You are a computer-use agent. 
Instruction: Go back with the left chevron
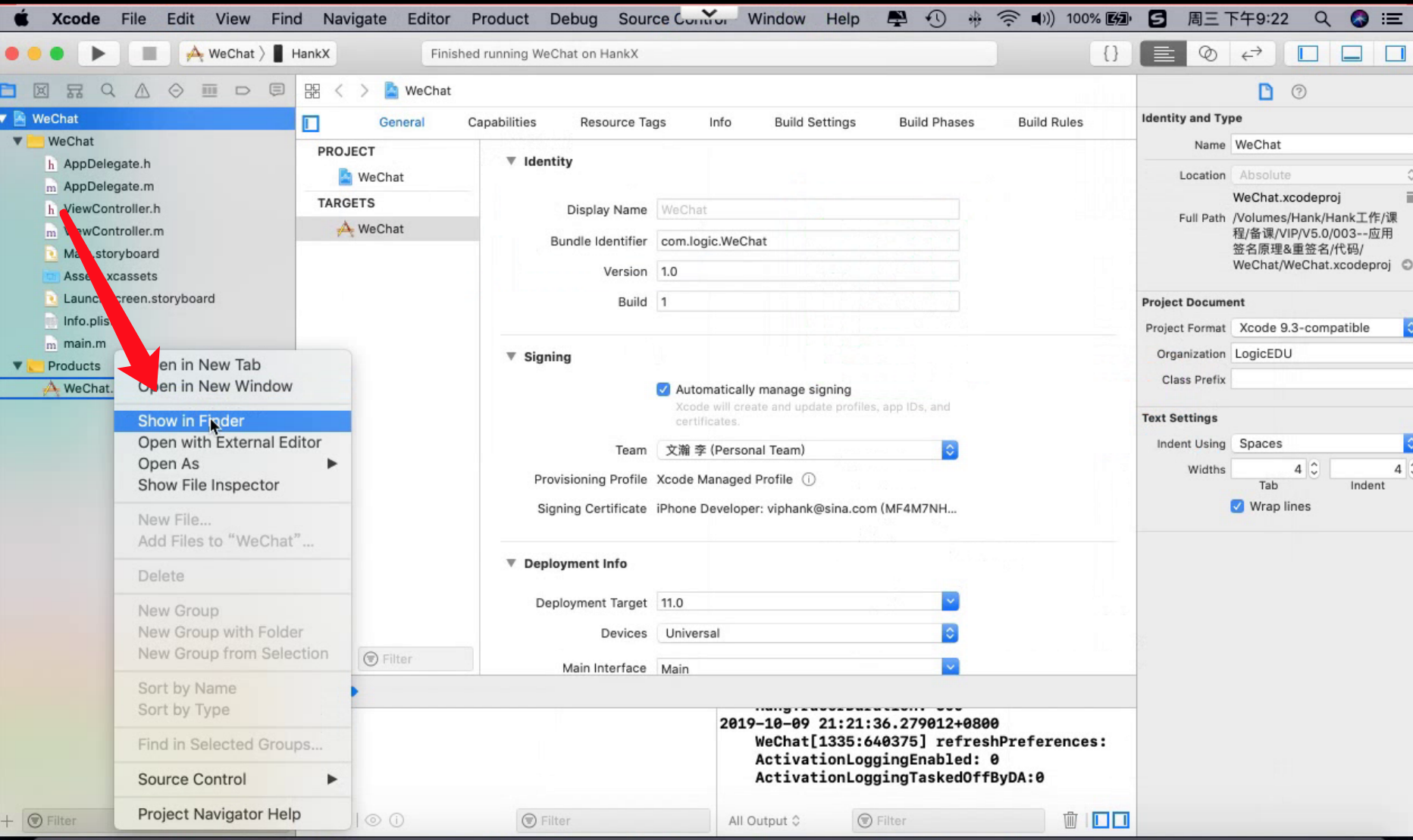339,91
